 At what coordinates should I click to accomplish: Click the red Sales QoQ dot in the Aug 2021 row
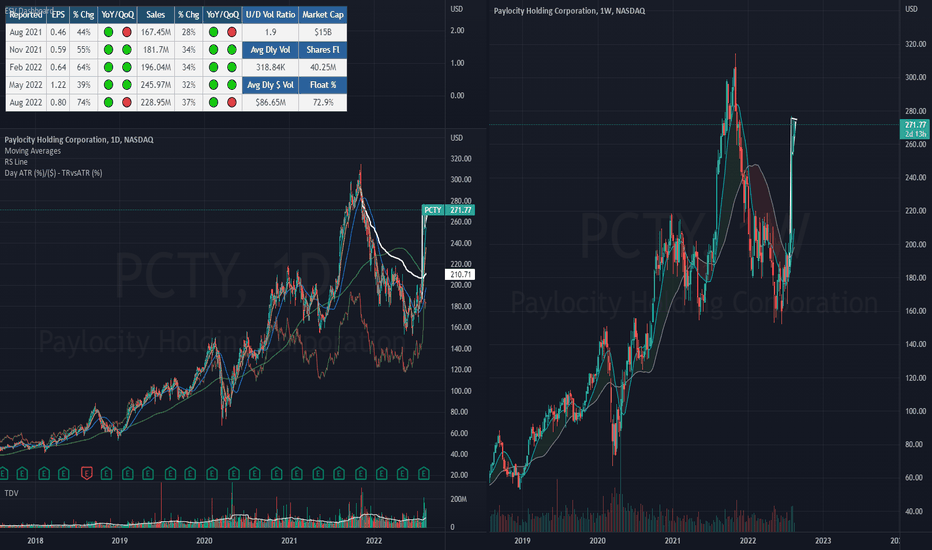[232, 32]
